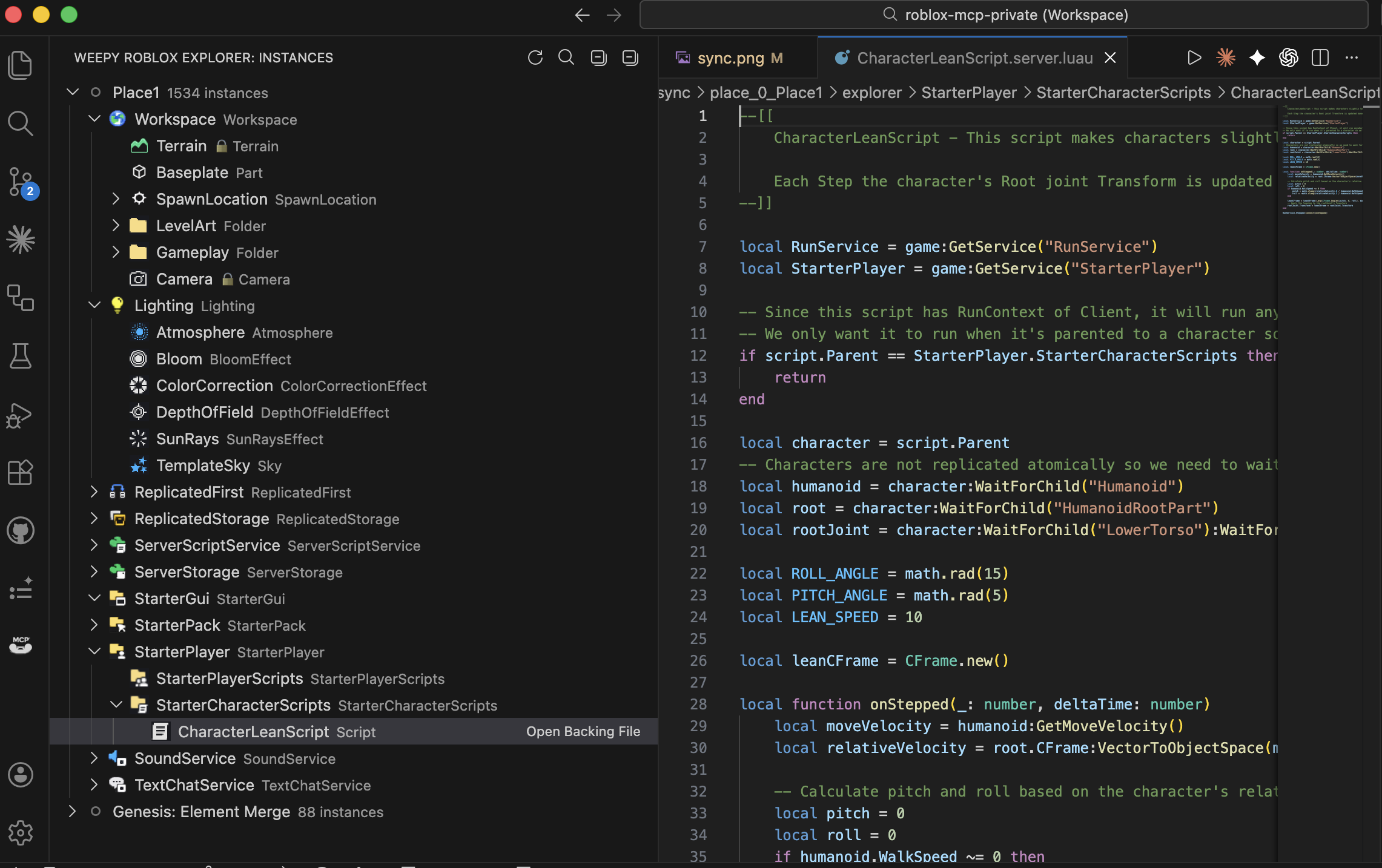
Task: Open Source Control from the activity bar
Action: [21, 182]
